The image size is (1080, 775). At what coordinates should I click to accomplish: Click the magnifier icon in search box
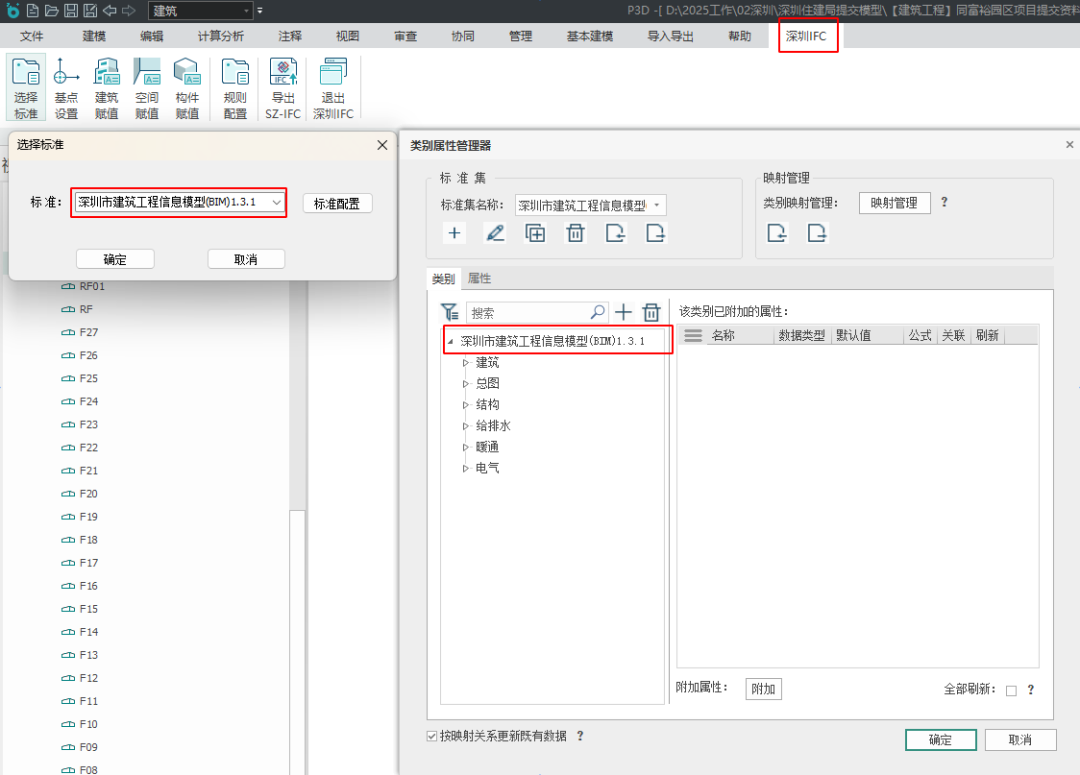598,312
